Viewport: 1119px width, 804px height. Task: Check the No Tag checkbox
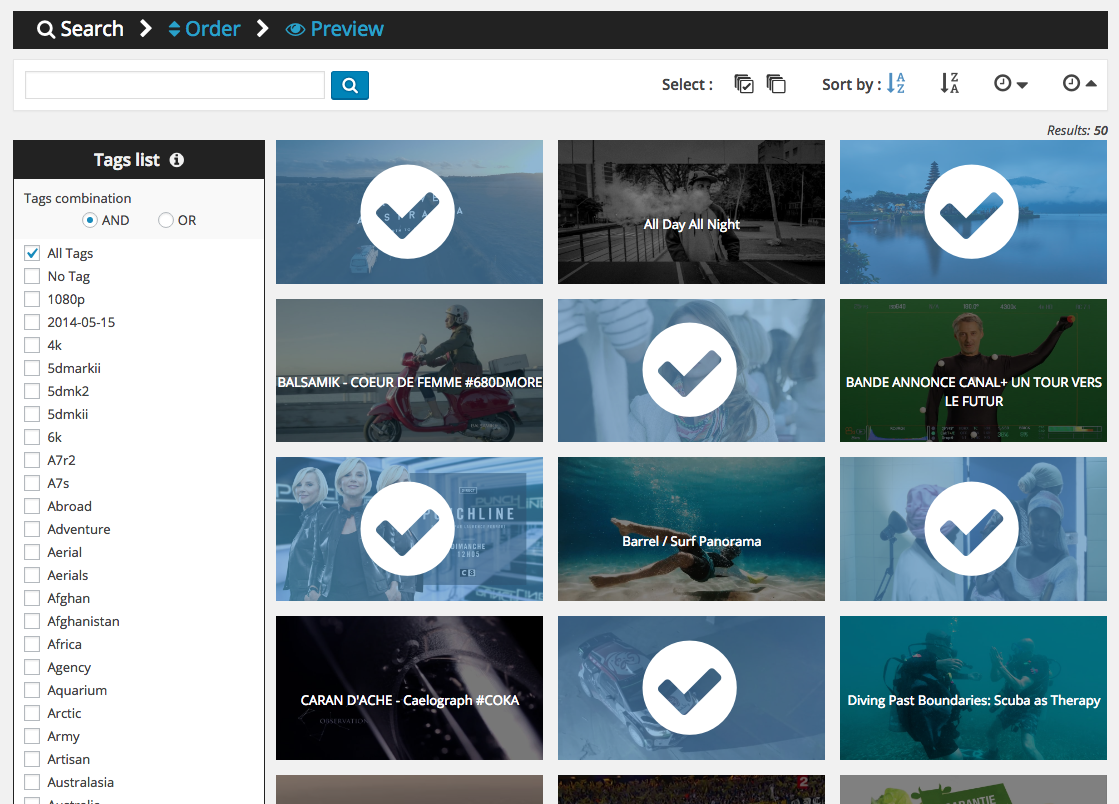tap(31, 276)
